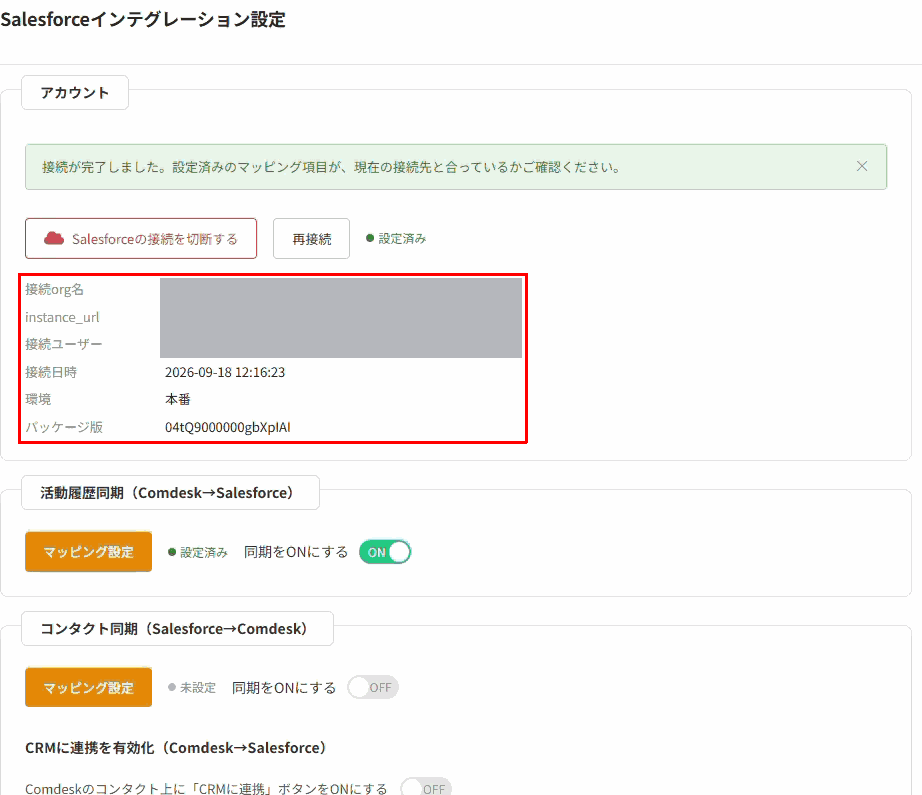Viewport: 922px width, 795px height.
Task: Click package version 04tQ9000000gbXpIAI
Action: [228, 427]
